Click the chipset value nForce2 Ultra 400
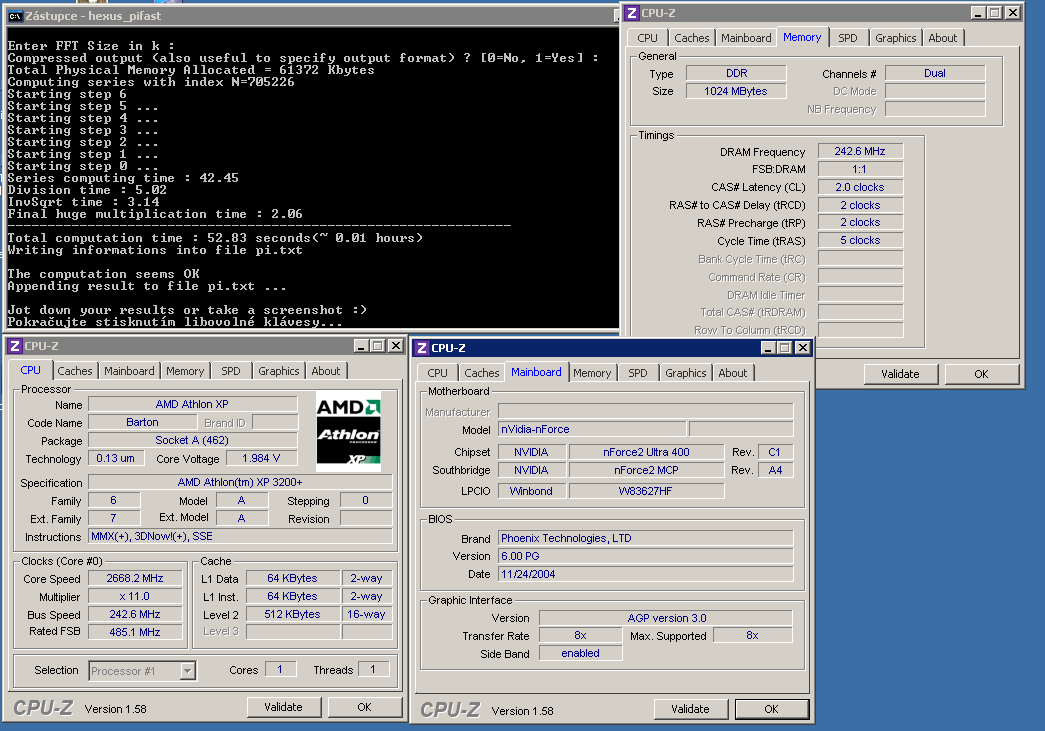 click(646, 452)
